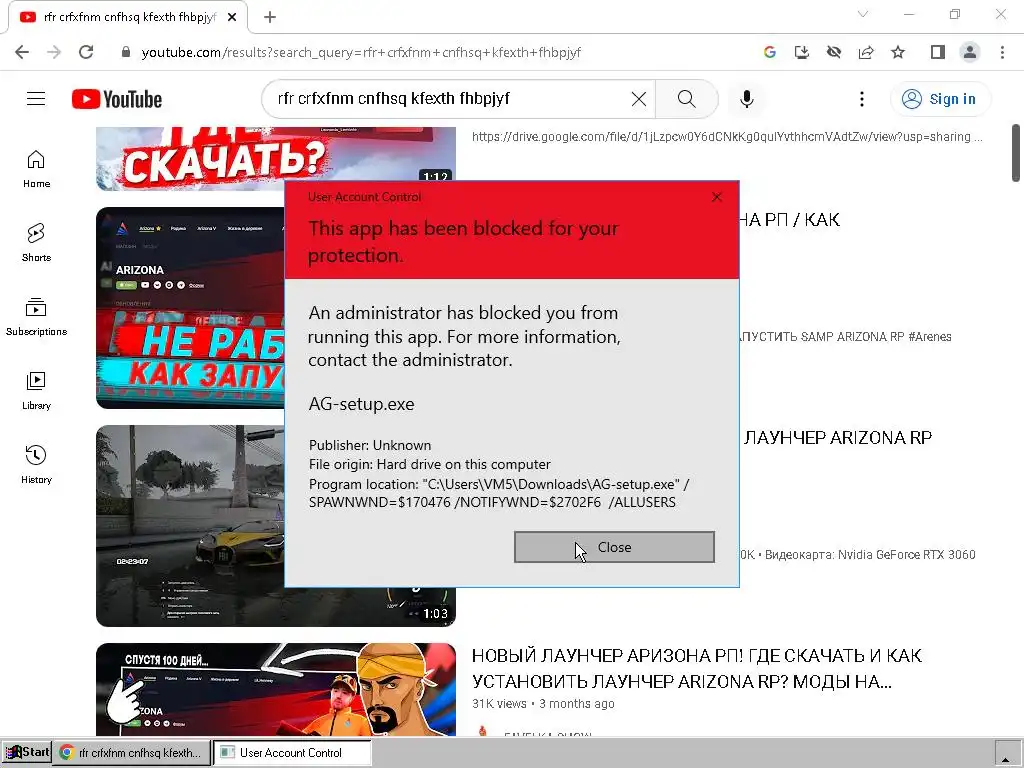Open Subscriptions in YouTube sidebar
This screenshot has height=768, width=1024.
37,317
